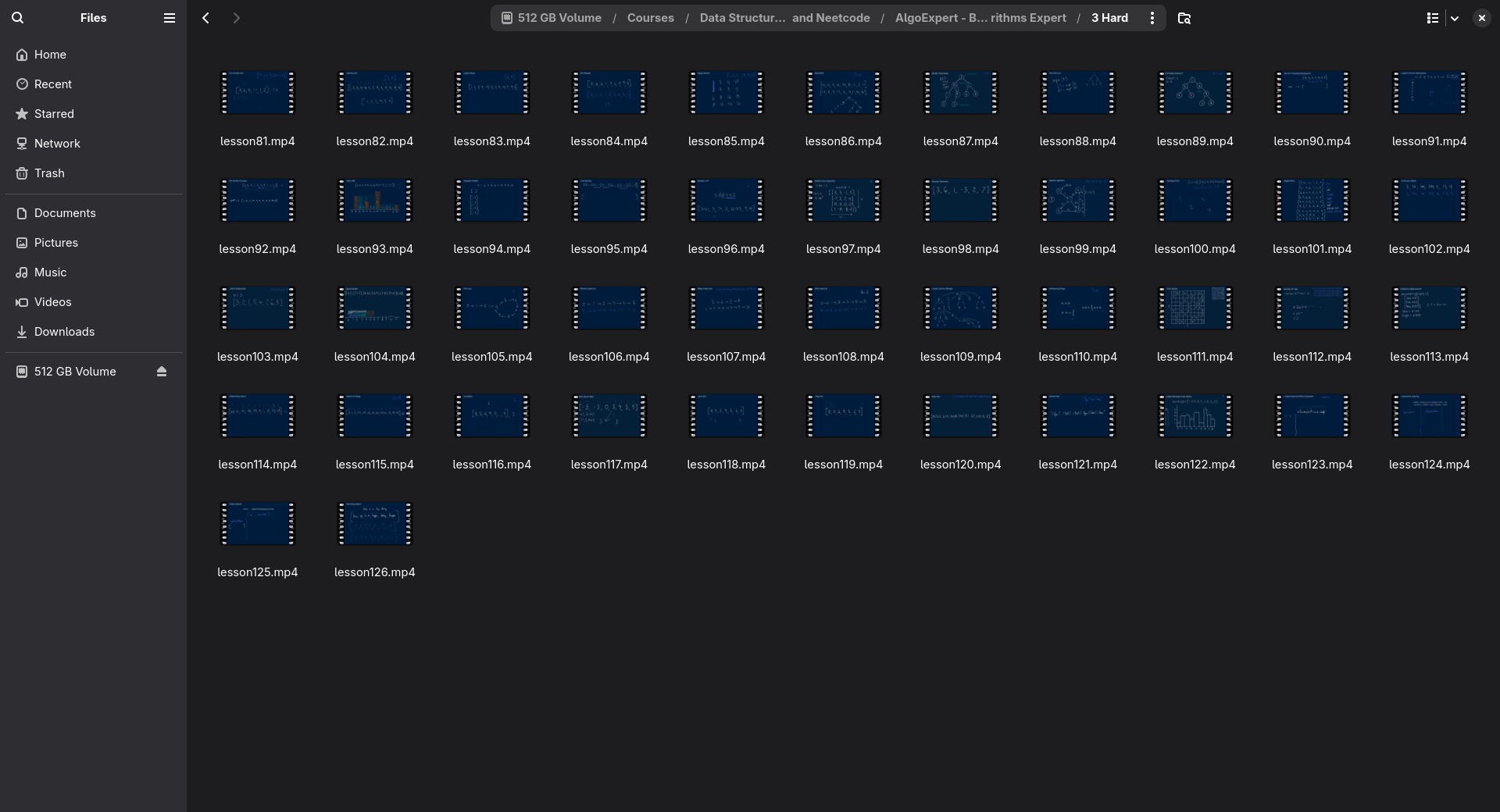Image resolution: width=1500 pixels, height=812 pixels.
Task: Select the AlgoExpert folder breadcrumb
Action: 980,18
